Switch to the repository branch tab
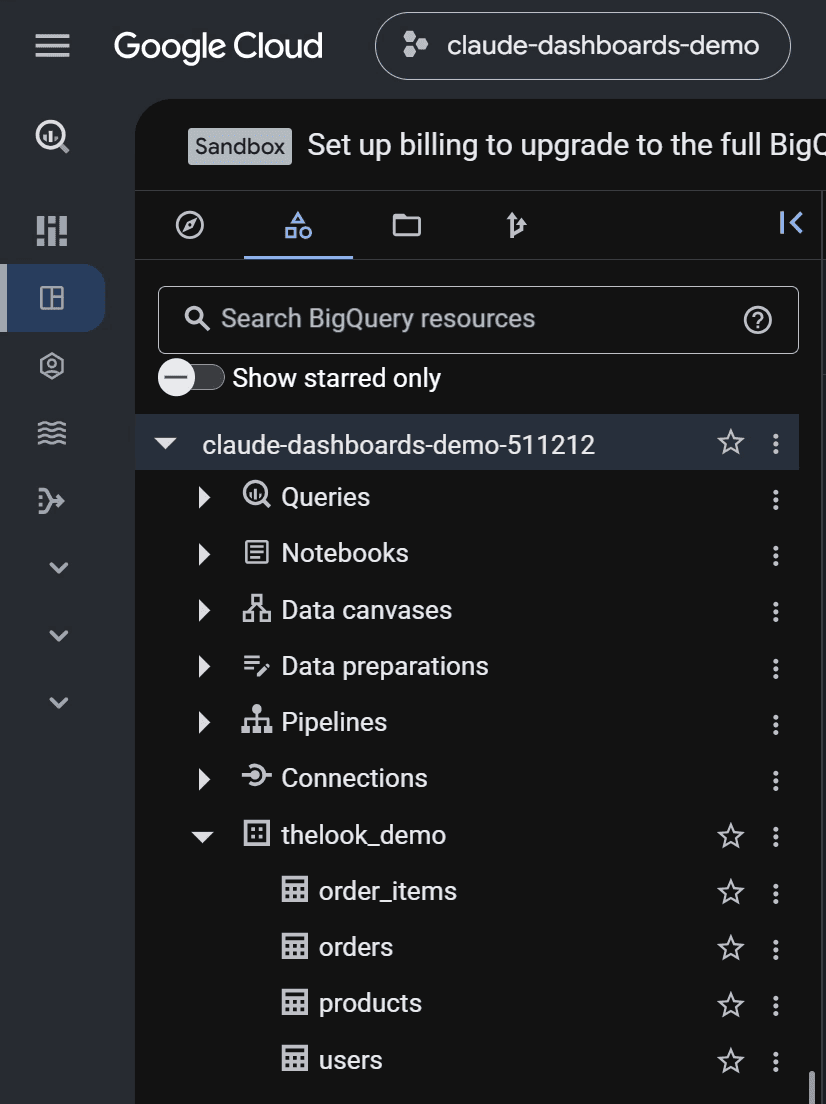Screen dimensions: 826x1104 [x=515, y=225]
